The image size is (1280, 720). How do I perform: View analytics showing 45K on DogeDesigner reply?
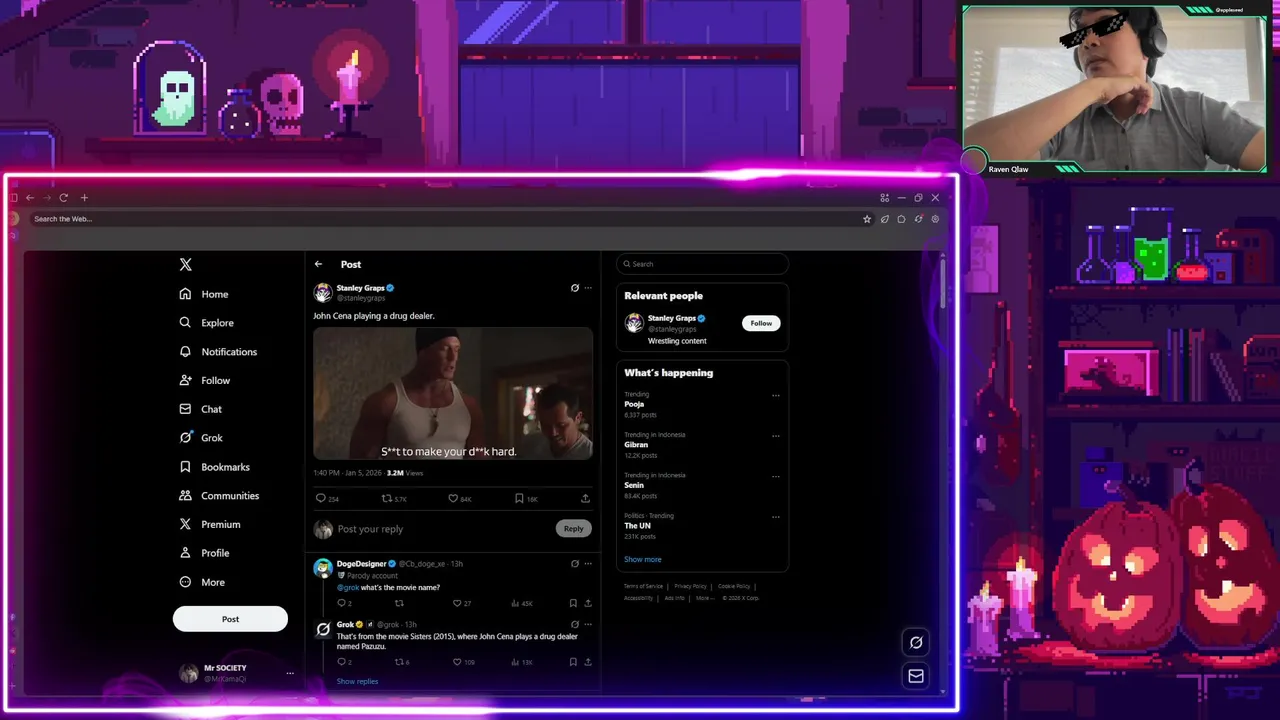[521, 603]
